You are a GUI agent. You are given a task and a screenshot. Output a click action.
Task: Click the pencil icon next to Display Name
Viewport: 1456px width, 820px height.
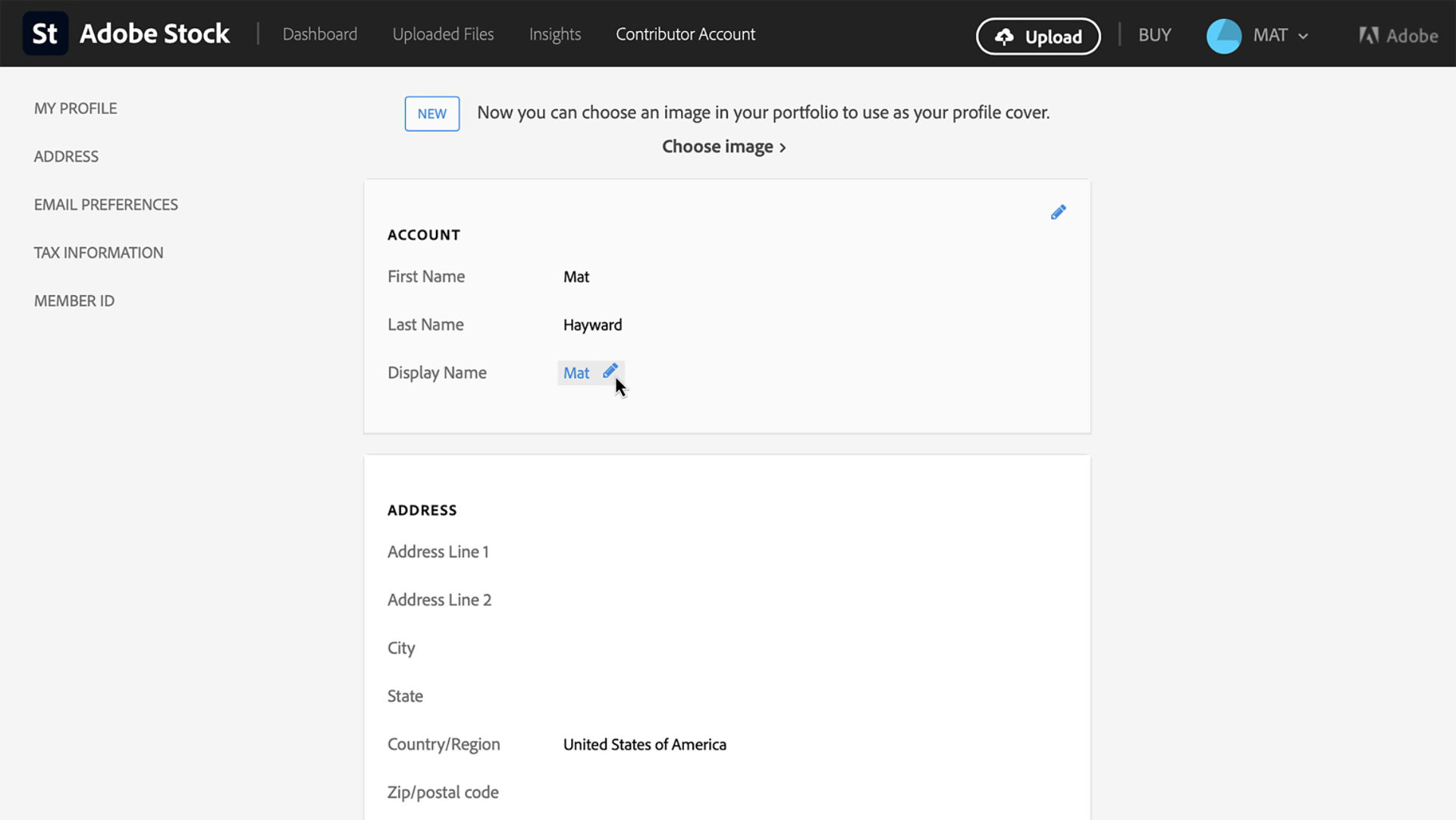pyautogui.click(x=610, y=371)
